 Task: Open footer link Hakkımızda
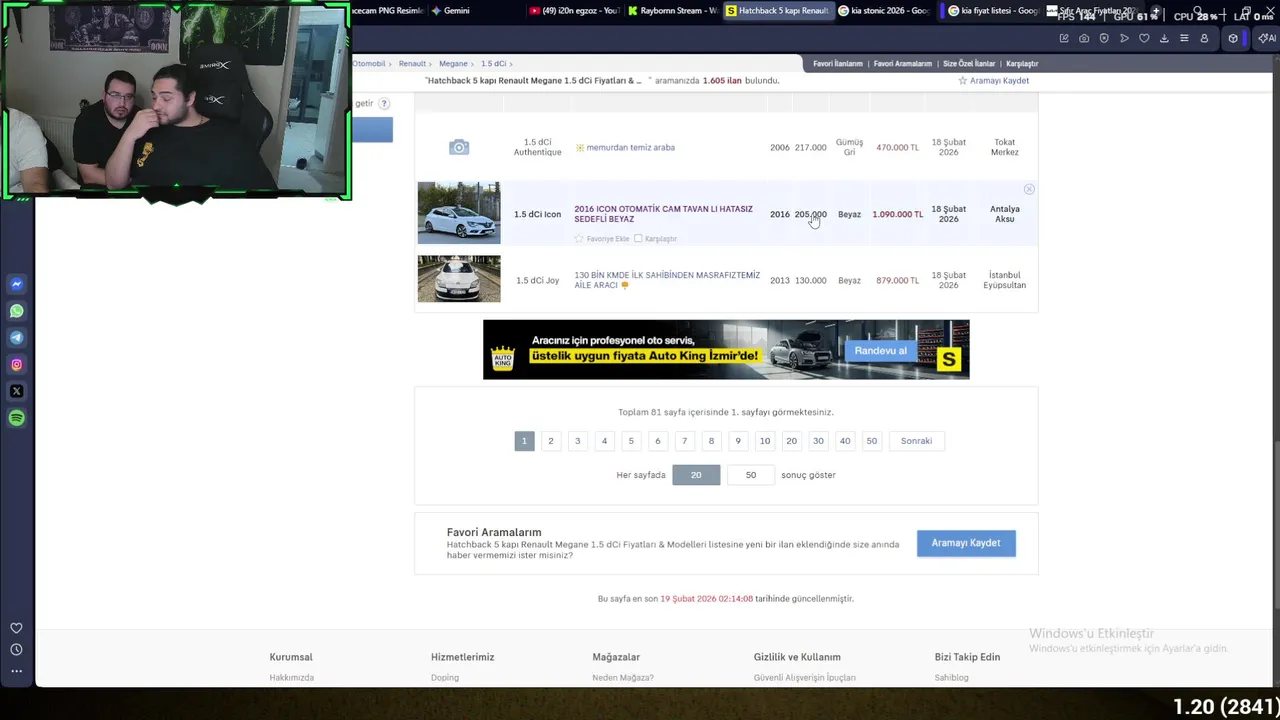point(292,678)
